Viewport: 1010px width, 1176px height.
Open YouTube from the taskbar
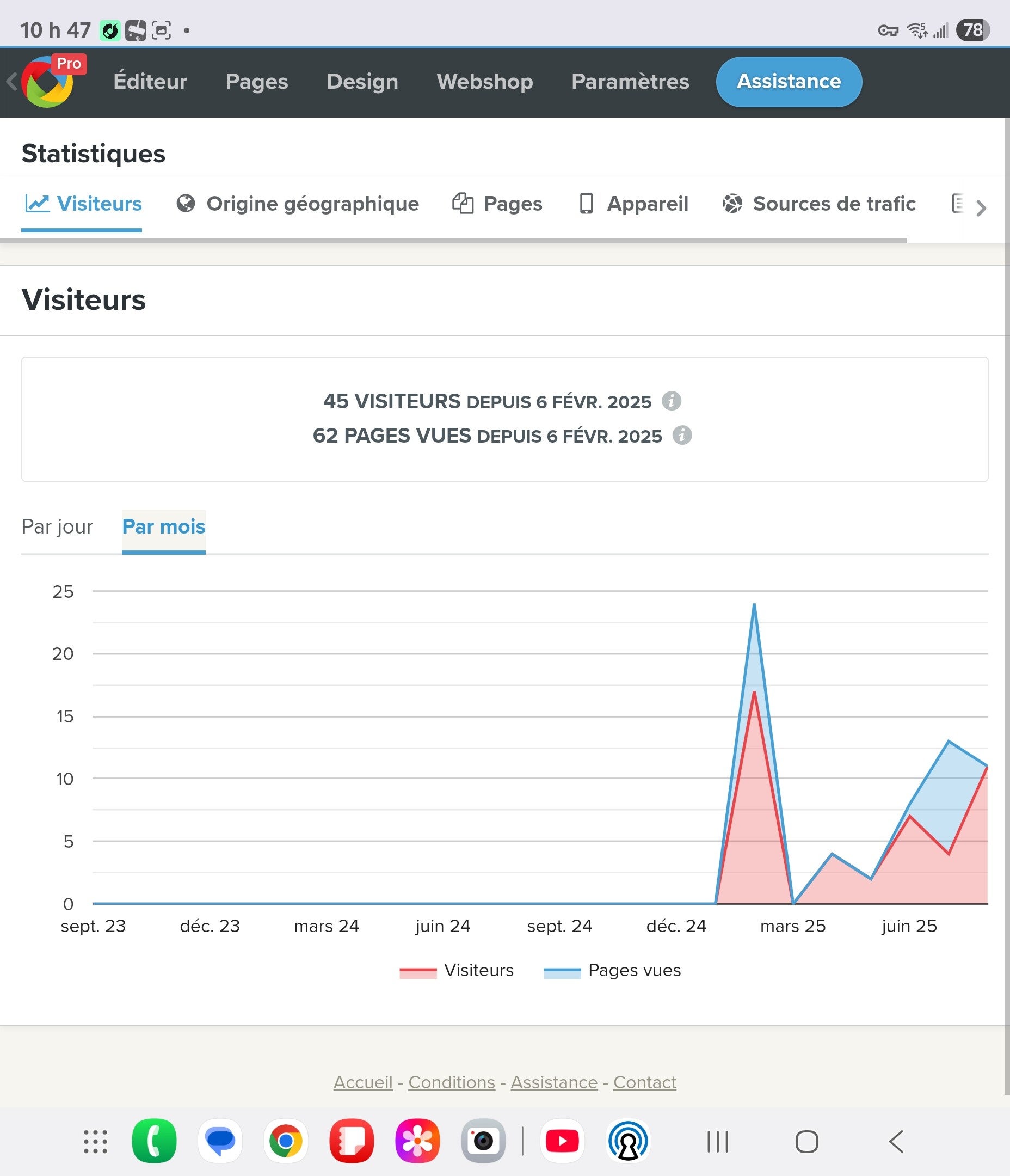tap(562, 1141)
